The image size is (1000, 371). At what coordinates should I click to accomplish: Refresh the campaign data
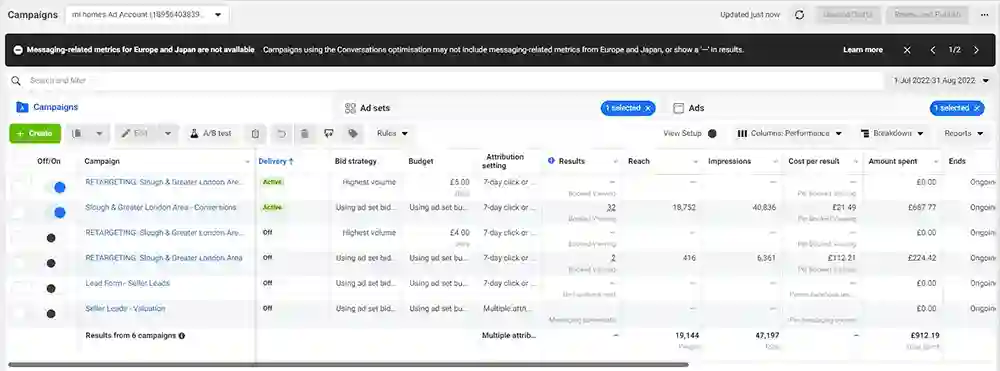(799, 15)
